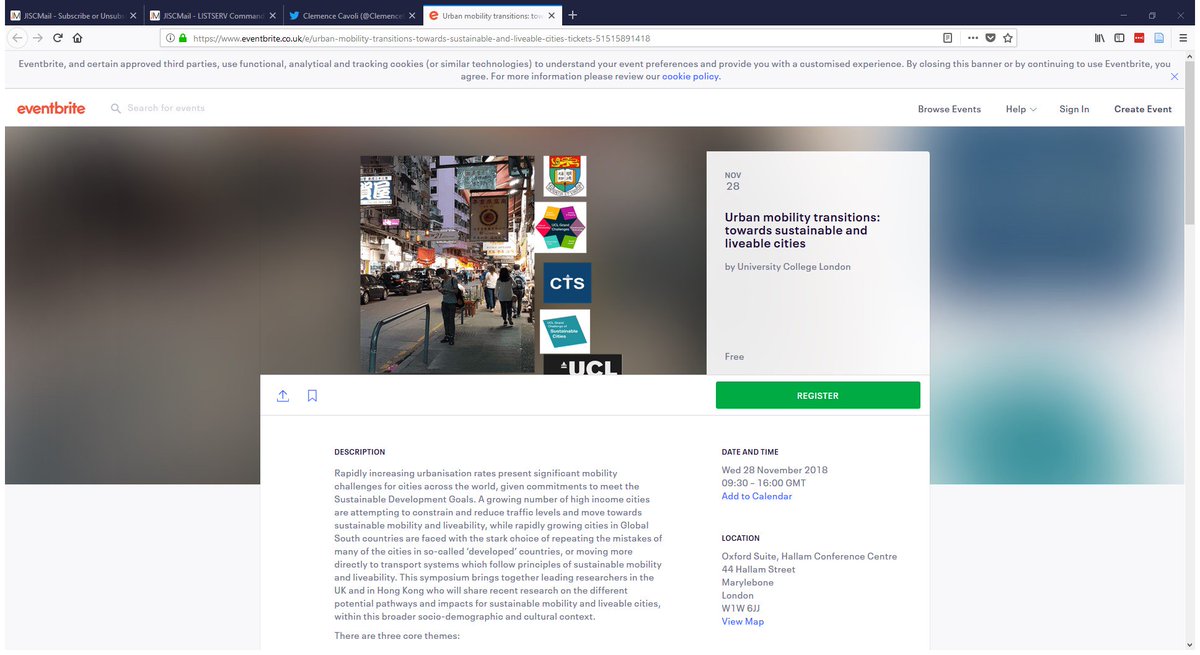Show the browser sidebars

1119,38
